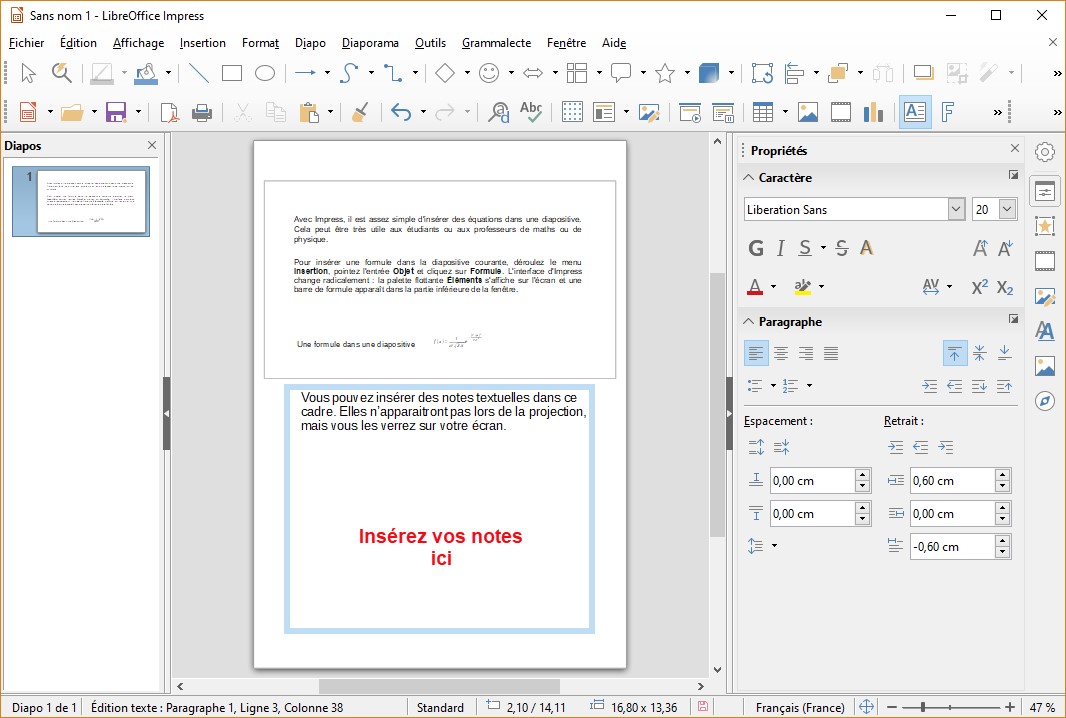The width and height of the screenshot is (1066, 718).
Task: Open the Navigator sidebar compass icon
Action: [x=1045, y=401]
